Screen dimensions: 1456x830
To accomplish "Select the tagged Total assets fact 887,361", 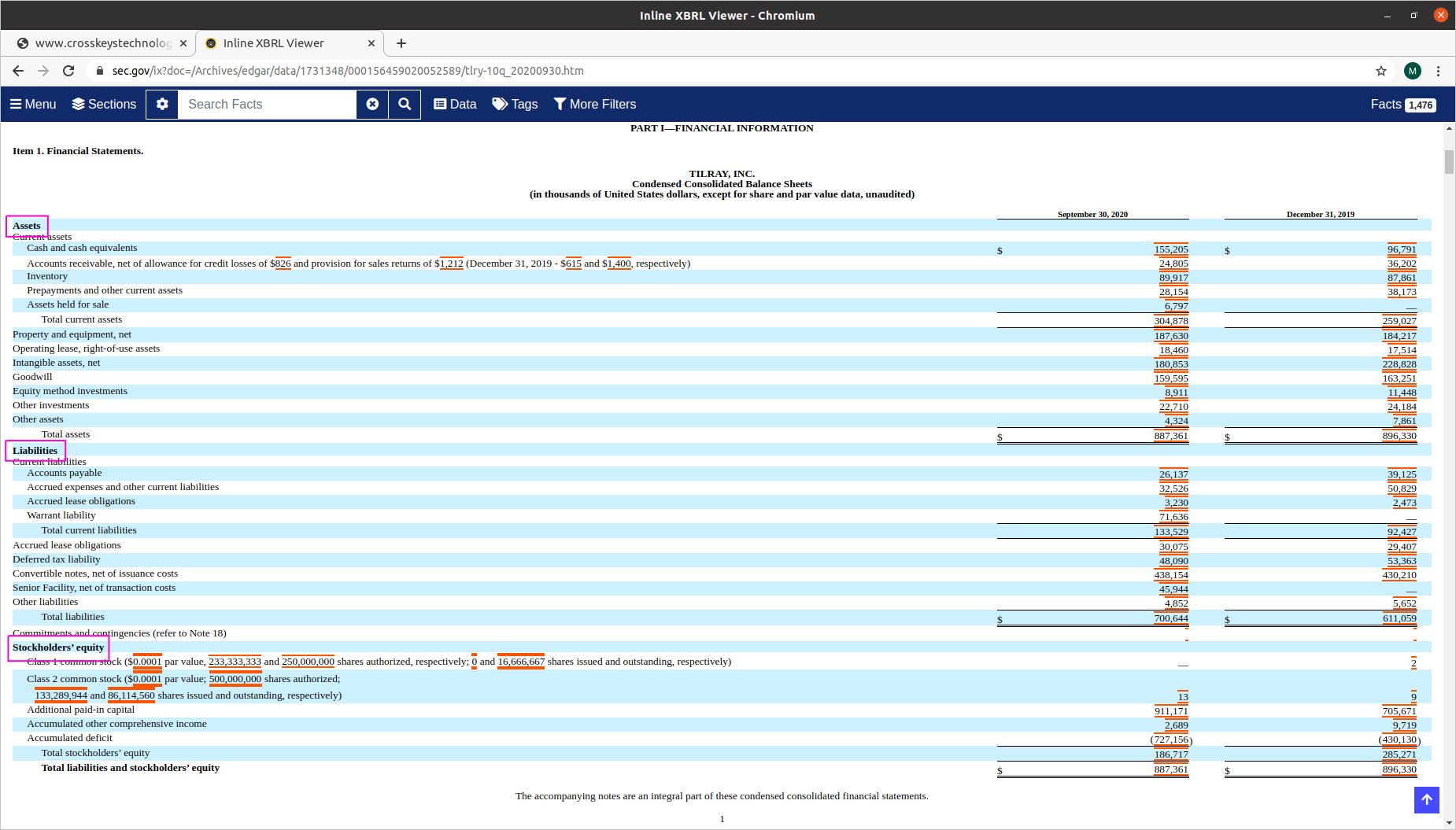I will [1171, 435].
